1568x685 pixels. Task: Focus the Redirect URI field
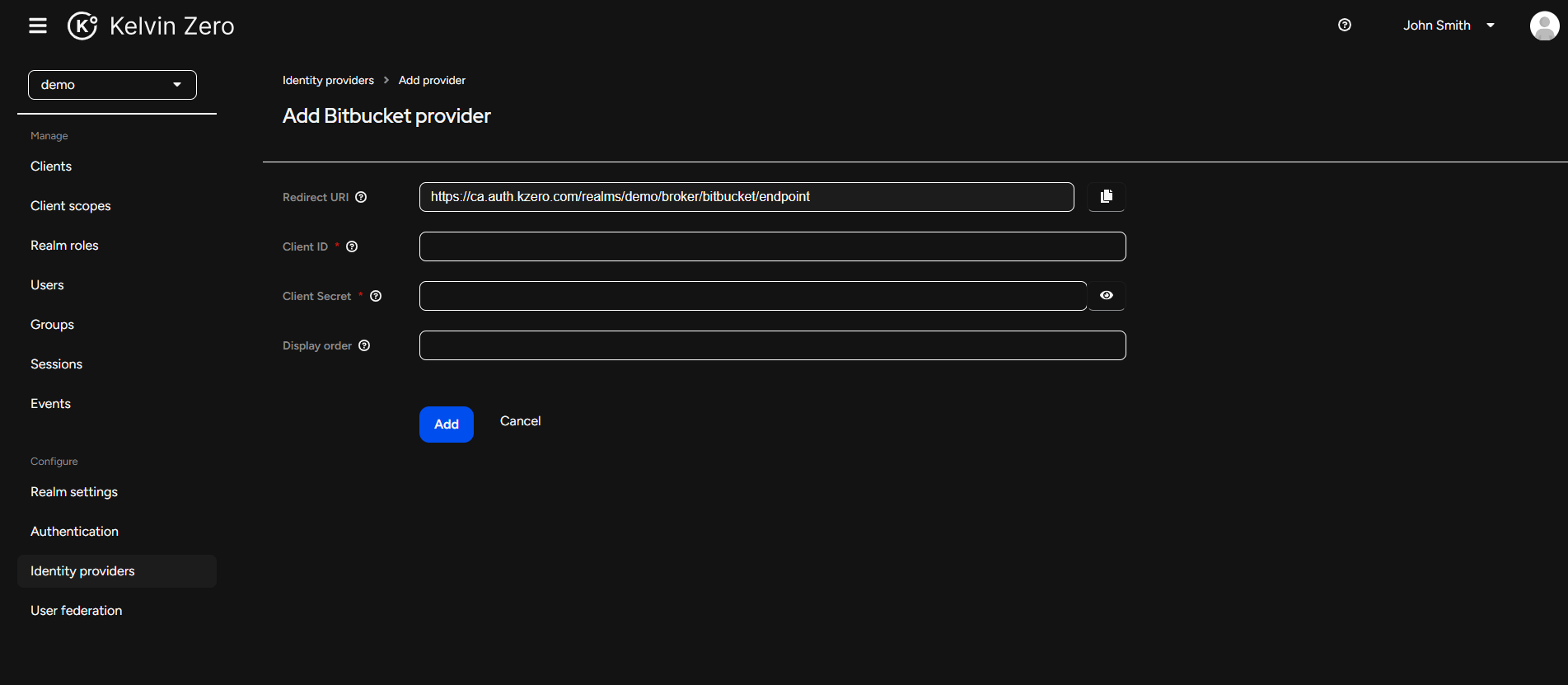click(x=747, y=197)
